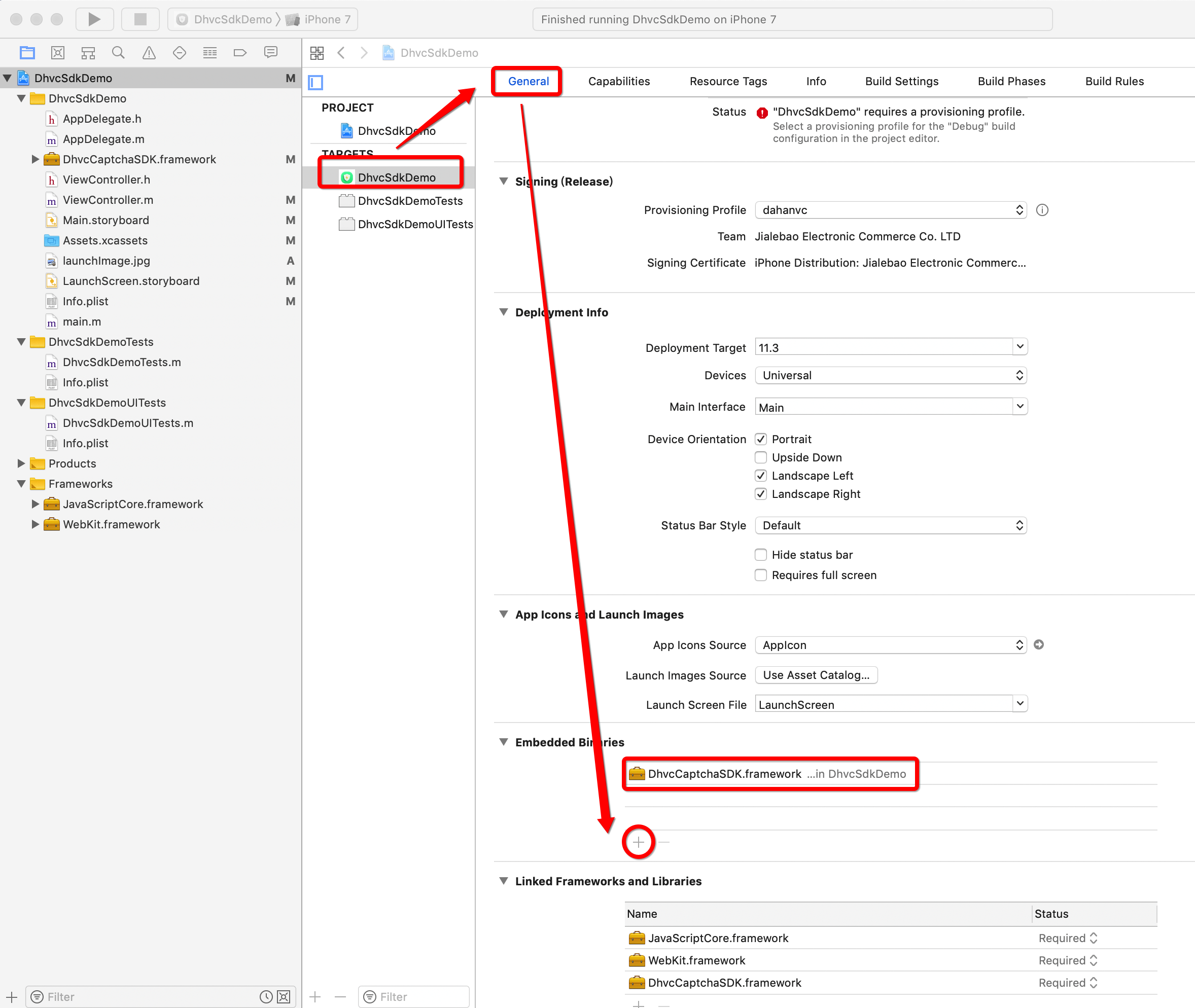1195x1008 pixels.
Task: Open the Deployment Target dropdown arrow
Action: pyautogui.click(x=1020, y=347)
